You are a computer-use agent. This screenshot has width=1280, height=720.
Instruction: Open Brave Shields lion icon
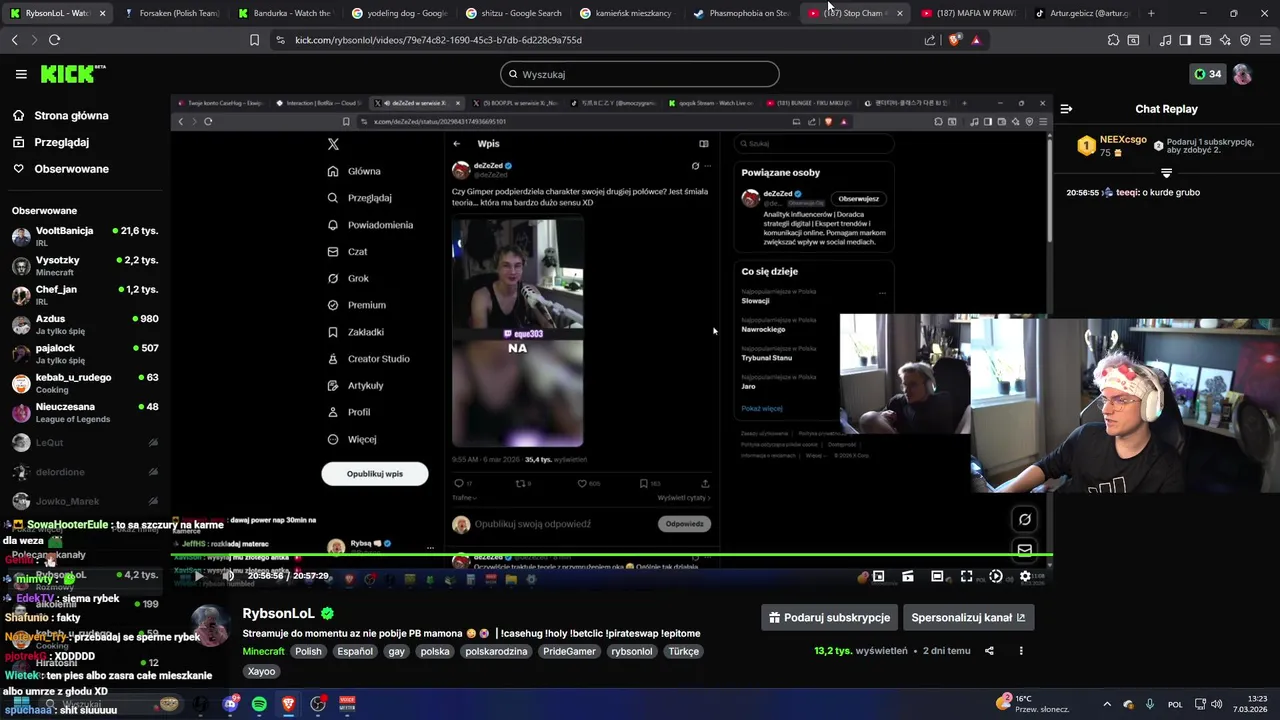coord(954,40)
